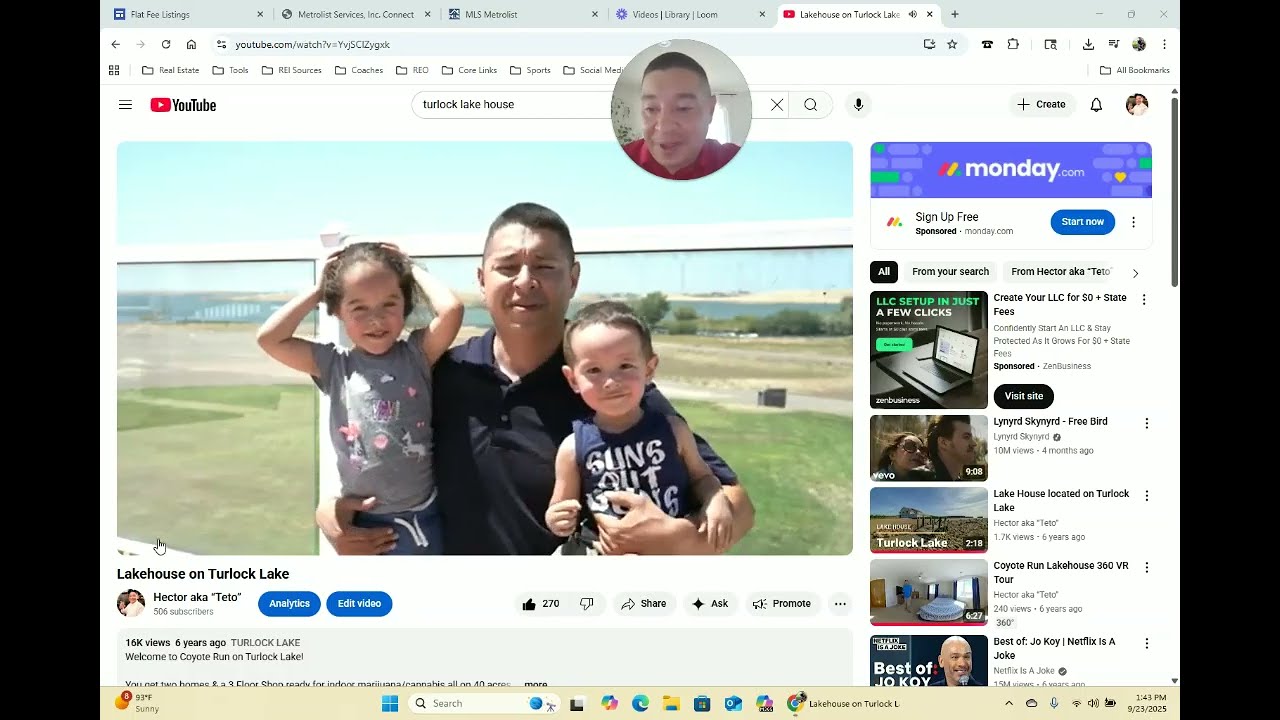This screenshot has width=1280, height=720.
Task: Open Chrome extensions puzzle icon
Action: (x=1013, y=44)
